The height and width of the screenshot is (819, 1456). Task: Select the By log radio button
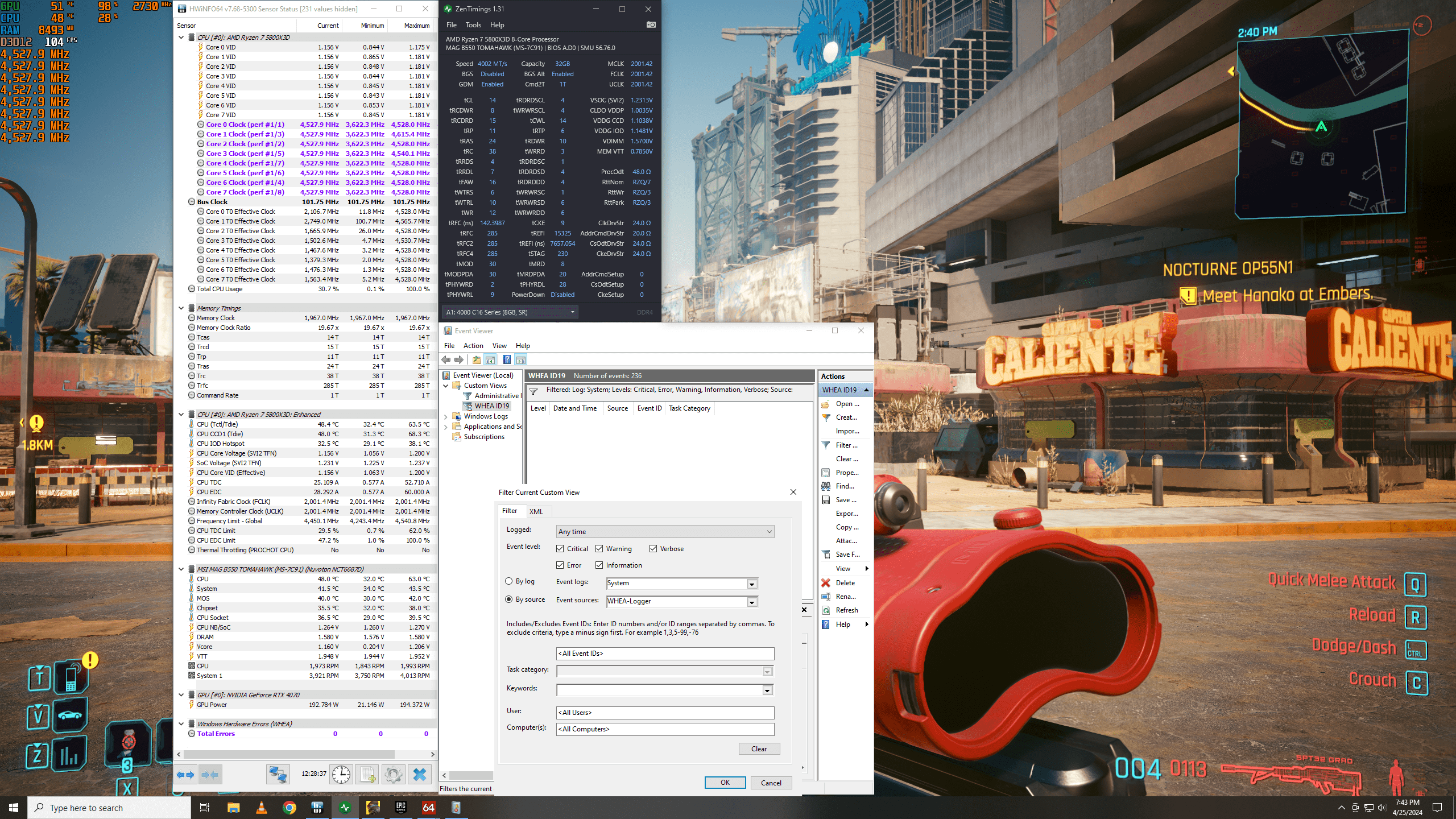pyautogui.click(x=509, y=581)
